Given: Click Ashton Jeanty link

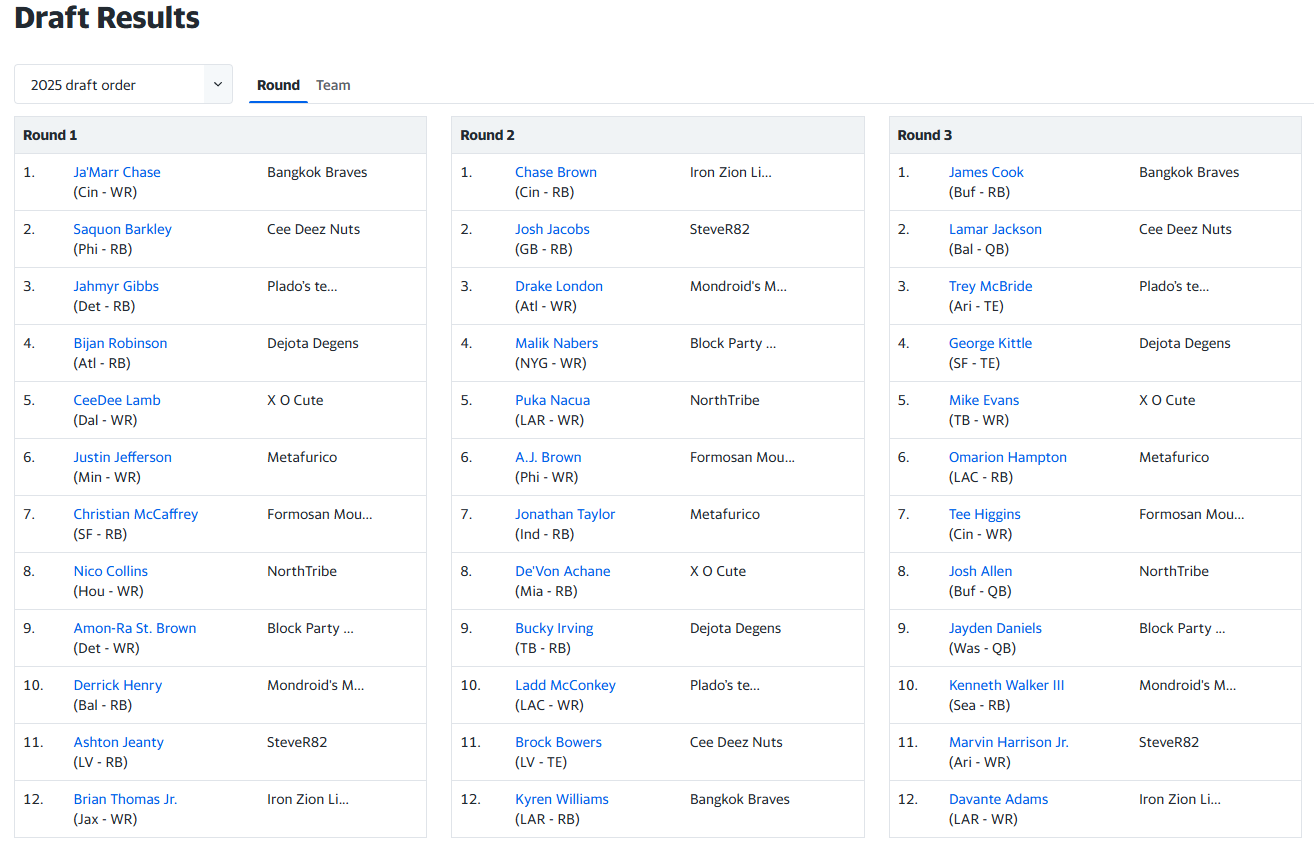Looking at the screenshot, I should pos(118,742).
